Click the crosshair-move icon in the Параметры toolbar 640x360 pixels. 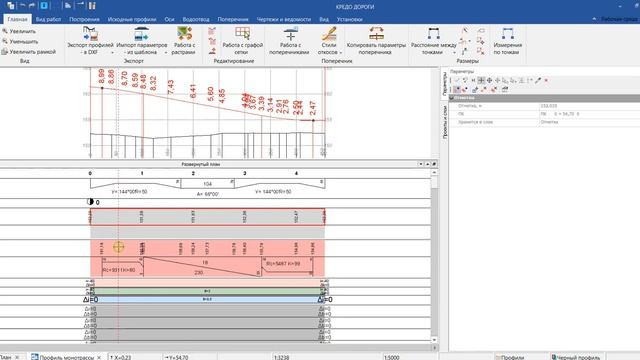coord(489,80)
